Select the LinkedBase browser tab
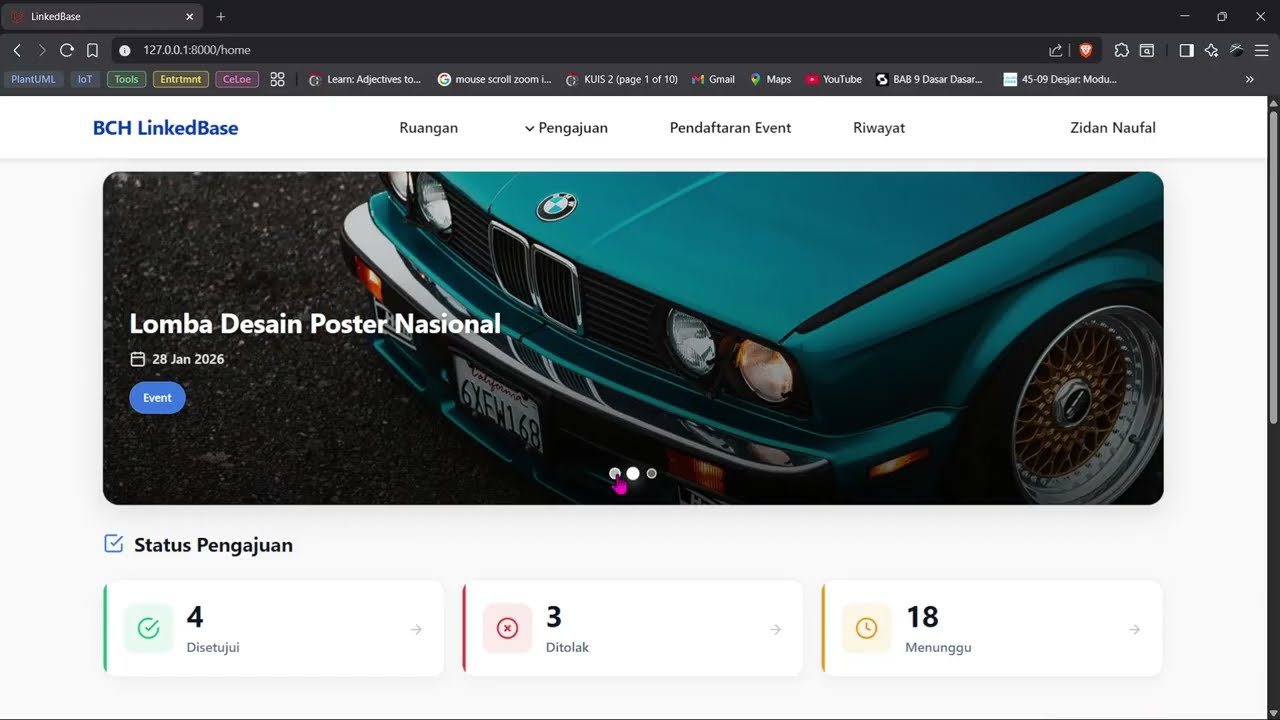 point(102,17)
